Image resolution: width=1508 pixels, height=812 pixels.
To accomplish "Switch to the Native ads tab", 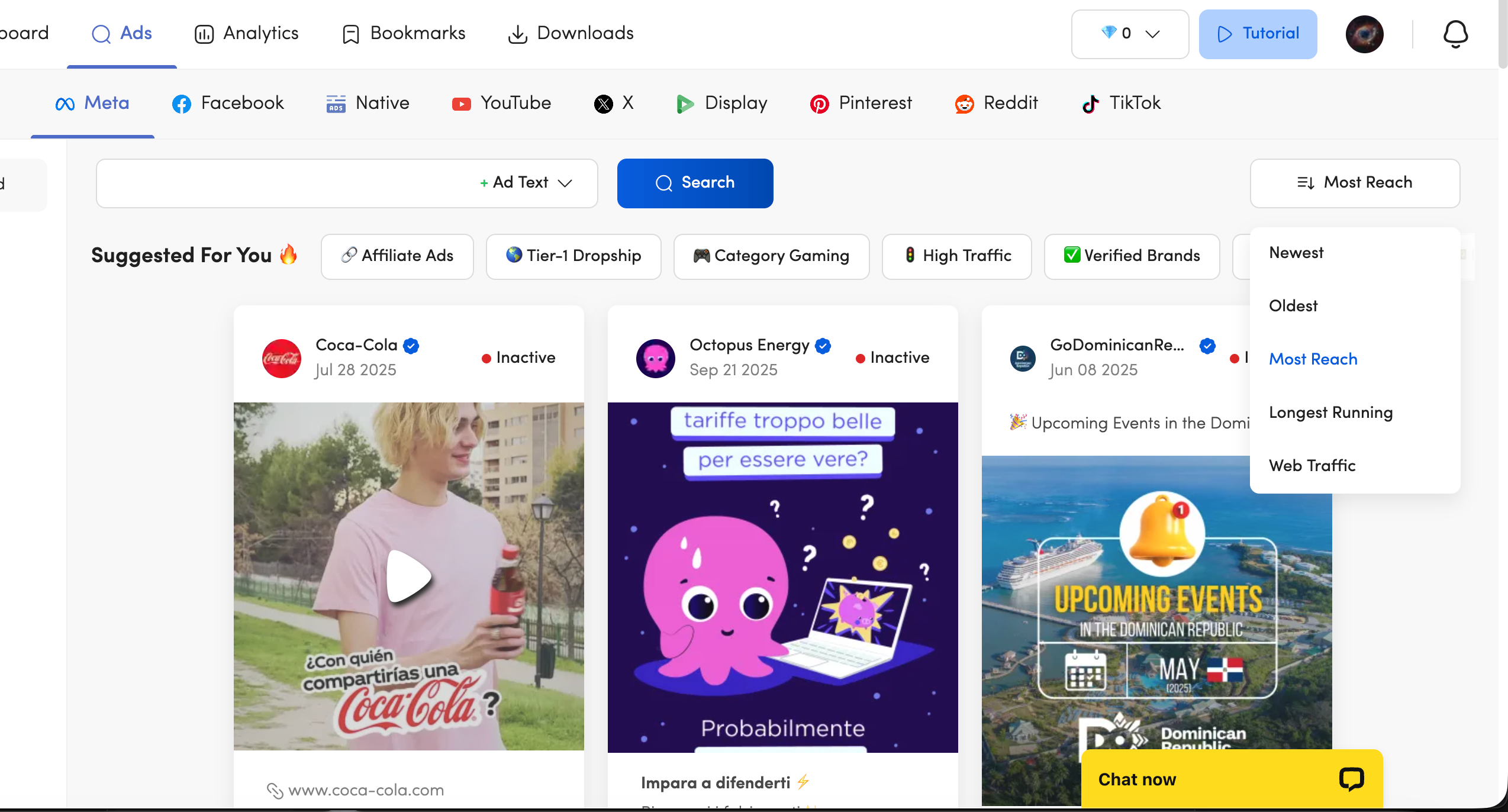I will point(368,103).
